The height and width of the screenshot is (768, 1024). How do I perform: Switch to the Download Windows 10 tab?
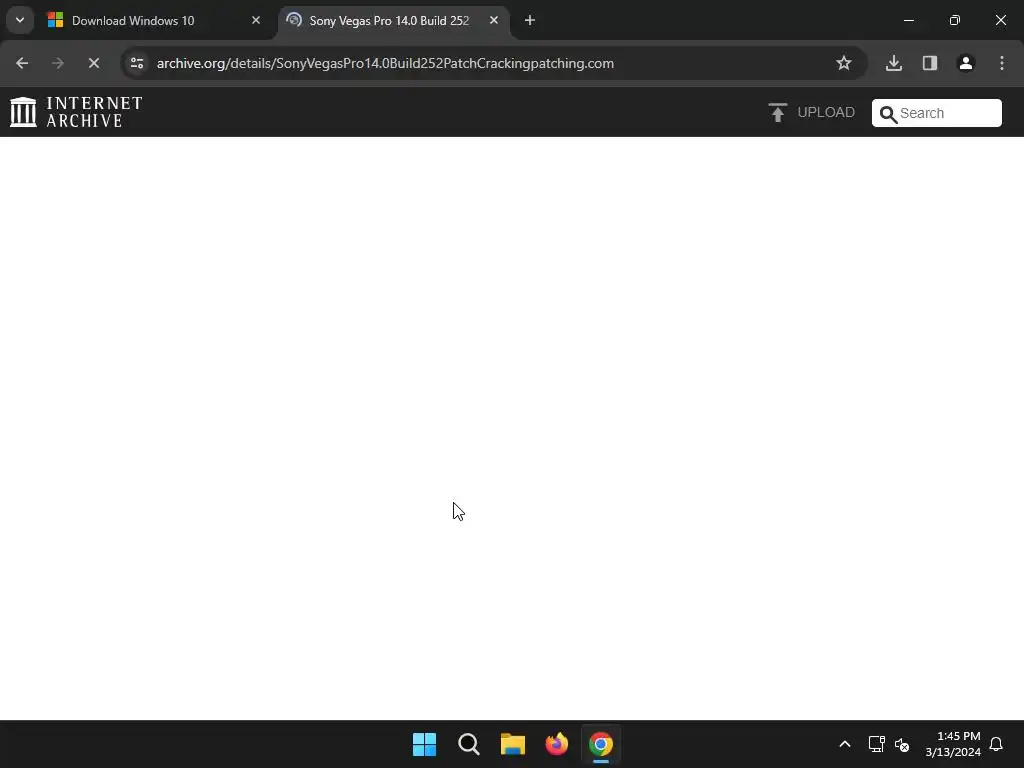(x=155, y=20)
